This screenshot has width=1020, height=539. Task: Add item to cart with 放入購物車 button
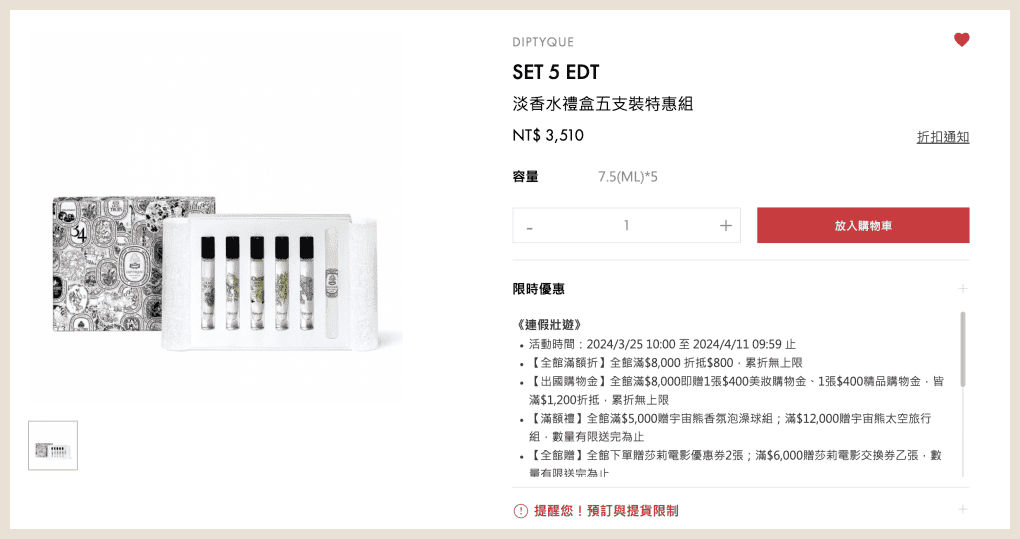[863, 226]
